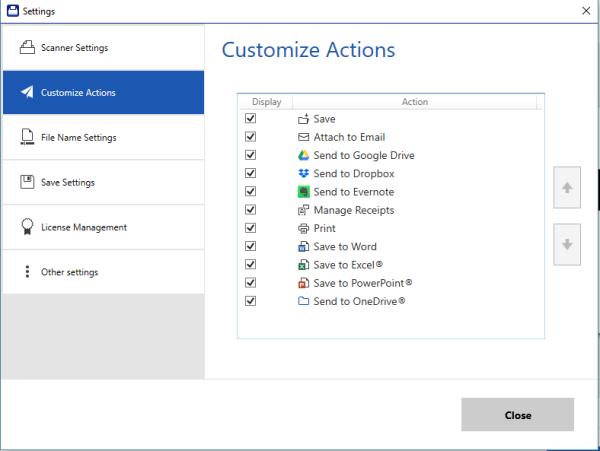Click the Print printer icon
Image resolution: width=600 pixels, height=451 pixels.
[x=304, y=228]
